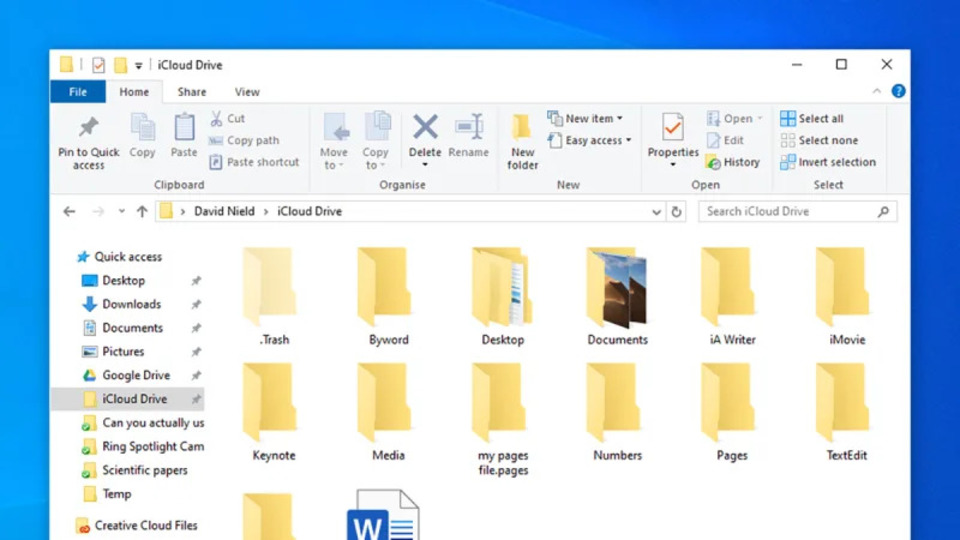Image resolution: width=960 pixels, height=540 pixels.
Task: Select the iA Writer folder
Action: (x=732, y=296)
